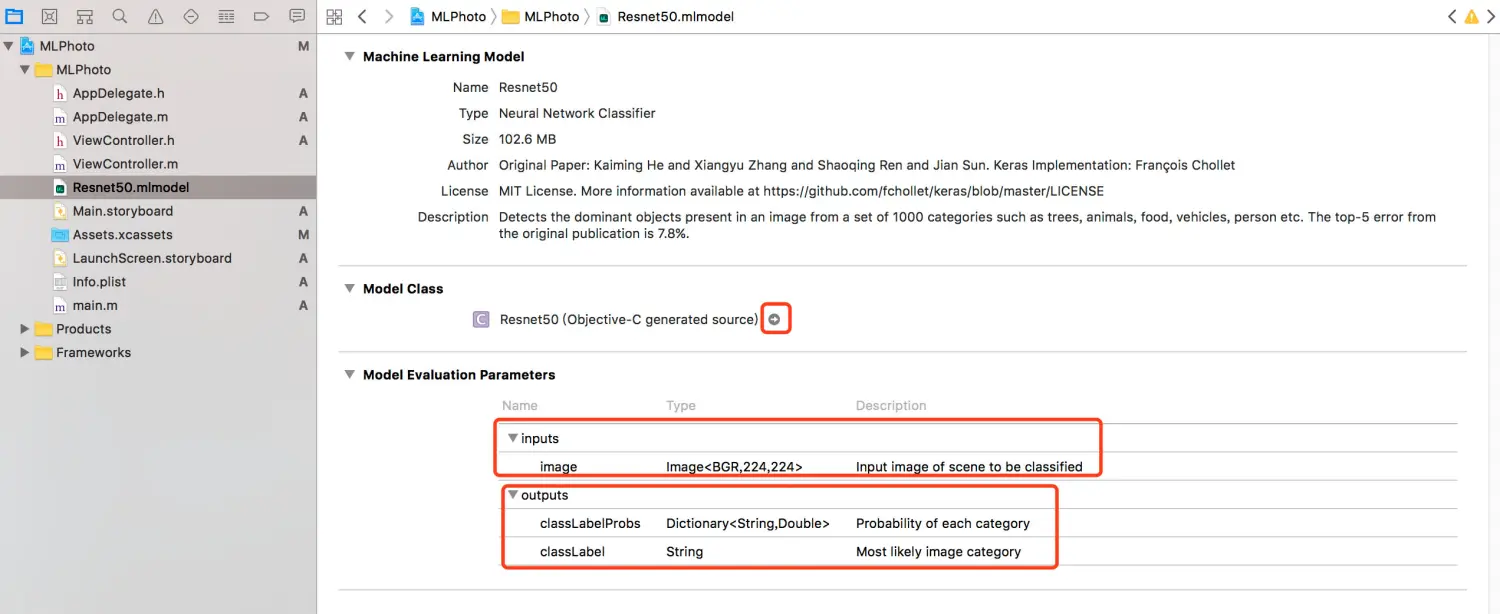Open the Report navigator speech bubble icon
The height and width of the screenshot is (614, 1500).
(297, 16)
